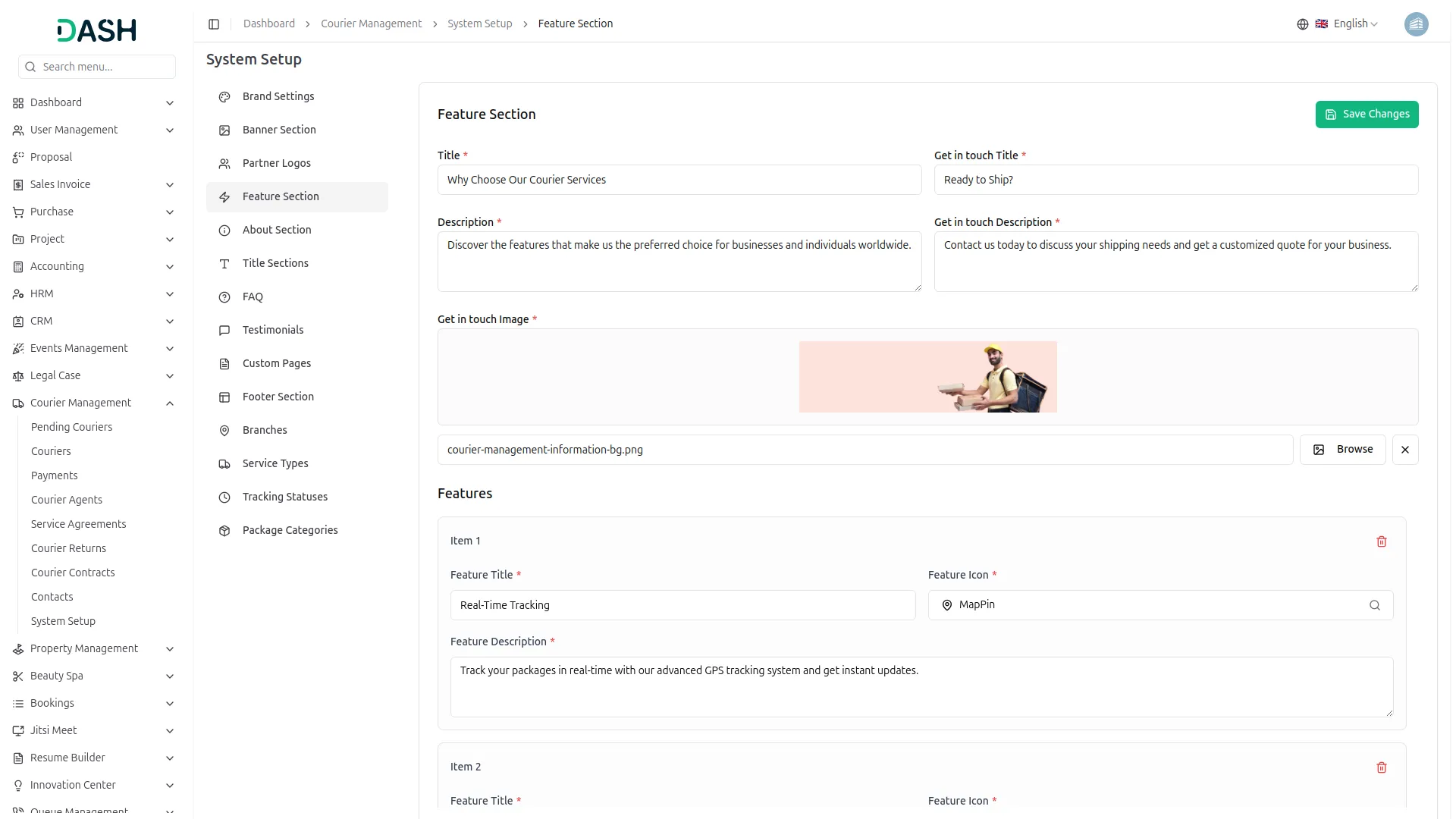Expand the HRM menu chevron
The width and height of the screenshot is (1456, 819).
click(170, 294)
